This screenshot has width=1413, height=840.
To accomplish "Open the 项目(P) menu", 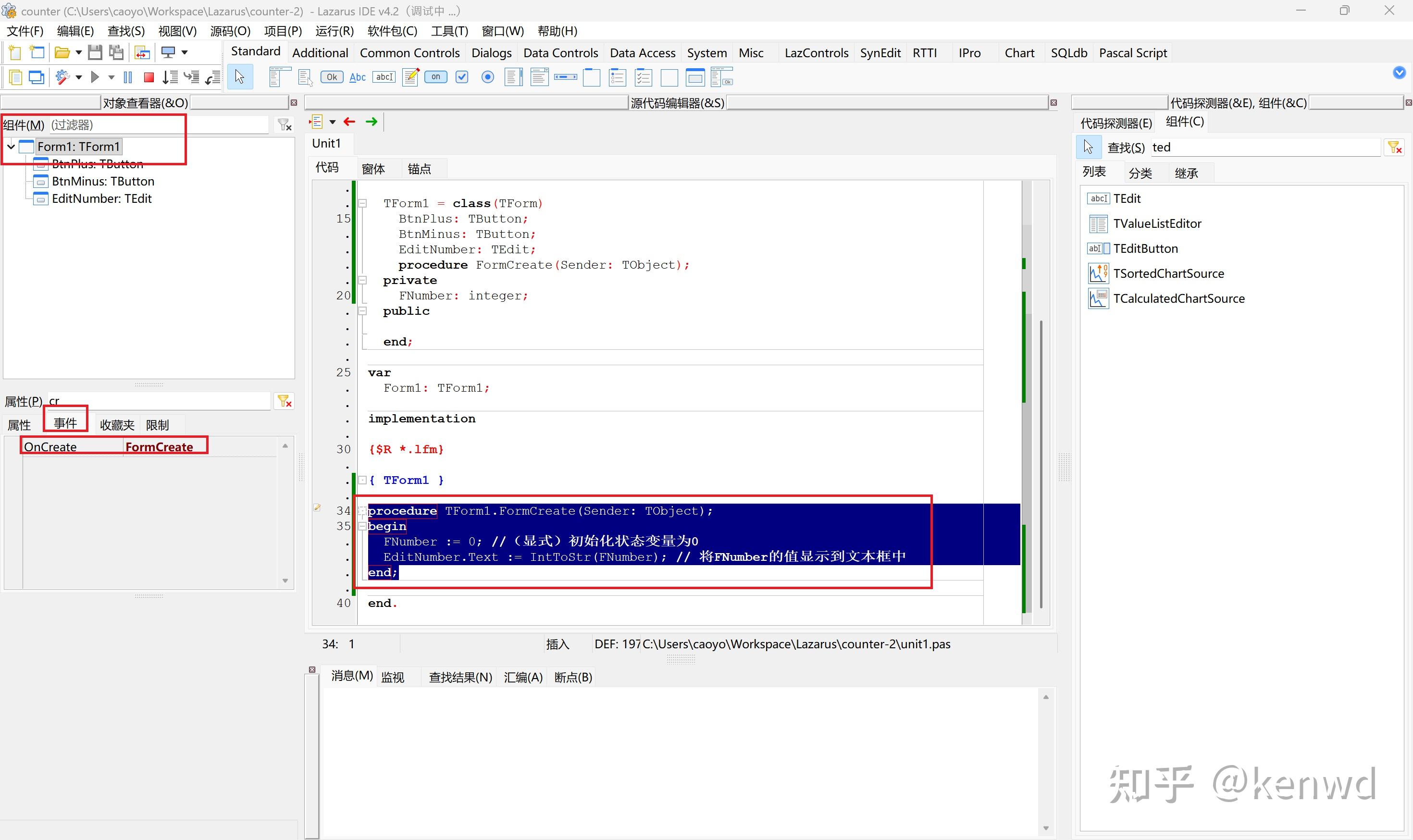I will (x=283, y=31).
